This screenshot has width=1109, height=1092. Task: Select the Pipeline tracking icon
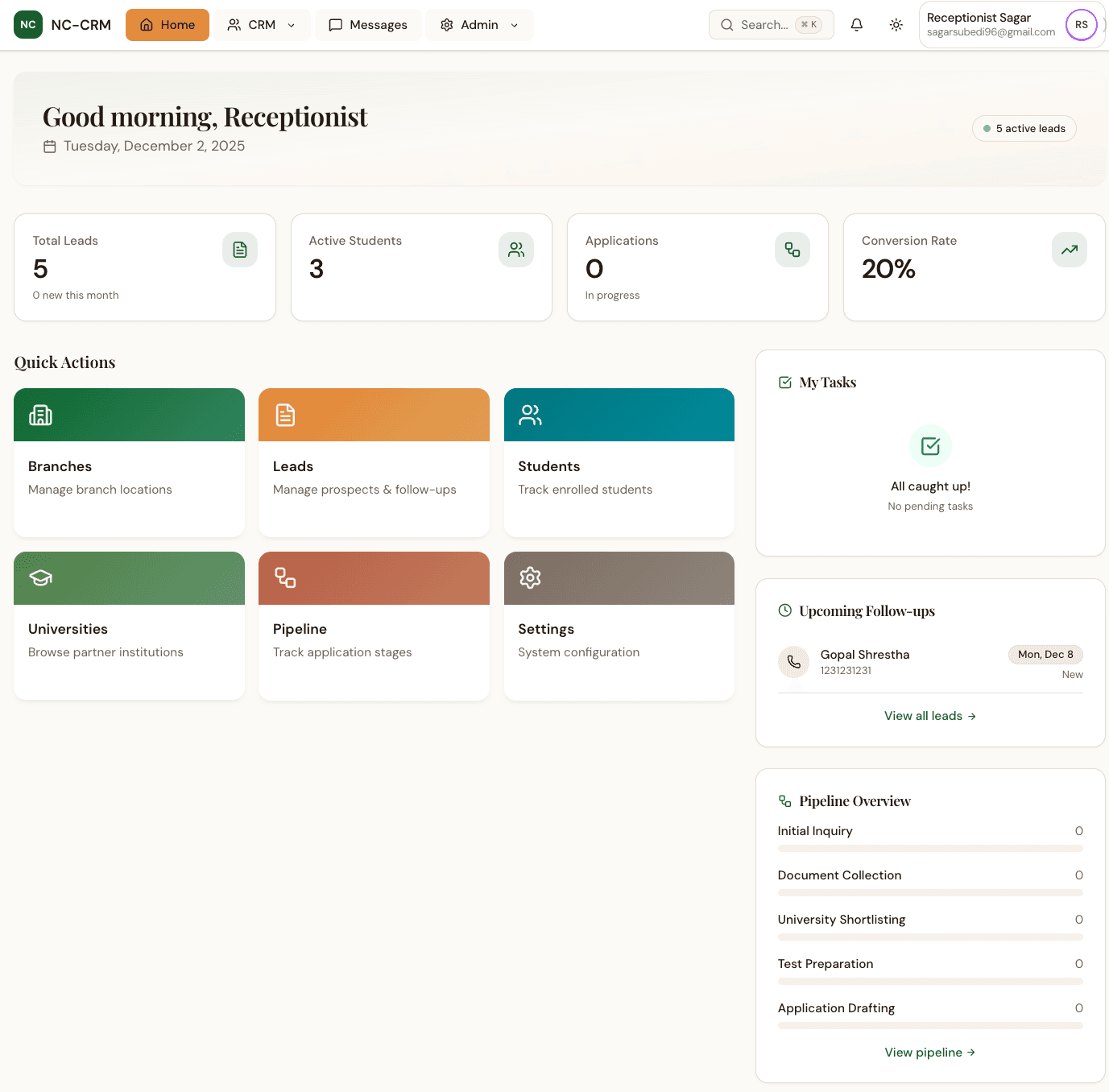(x=283, y=577)
